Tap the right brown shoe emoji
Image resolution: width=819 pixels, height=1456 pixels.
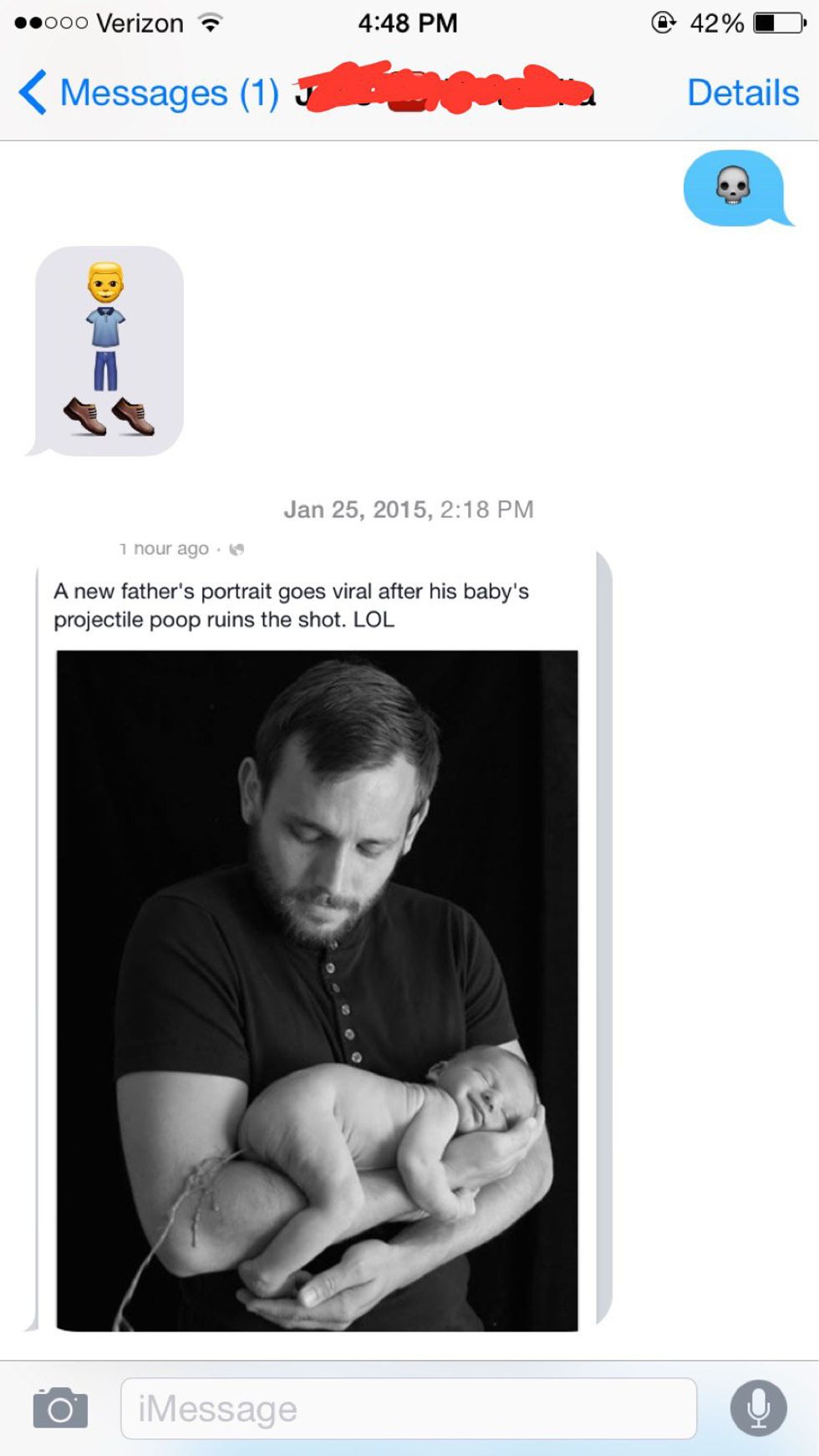click(133, 416)
